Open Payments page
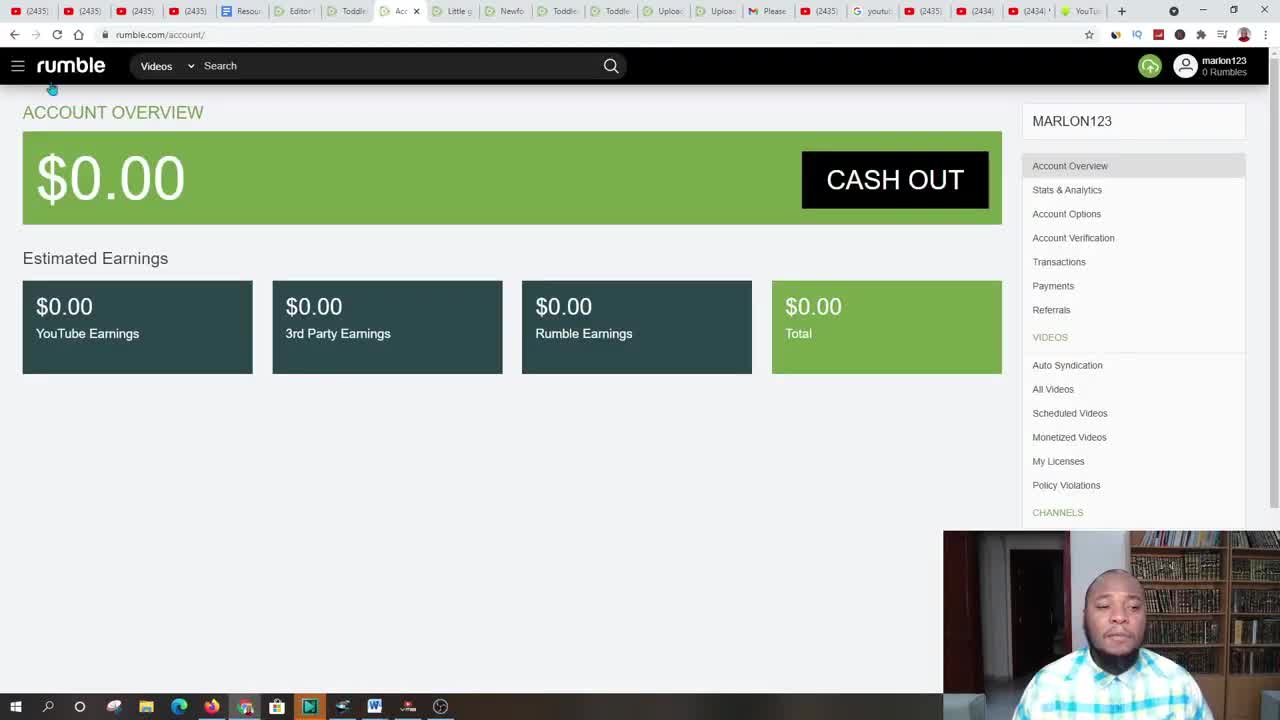 pos(1053,286)
